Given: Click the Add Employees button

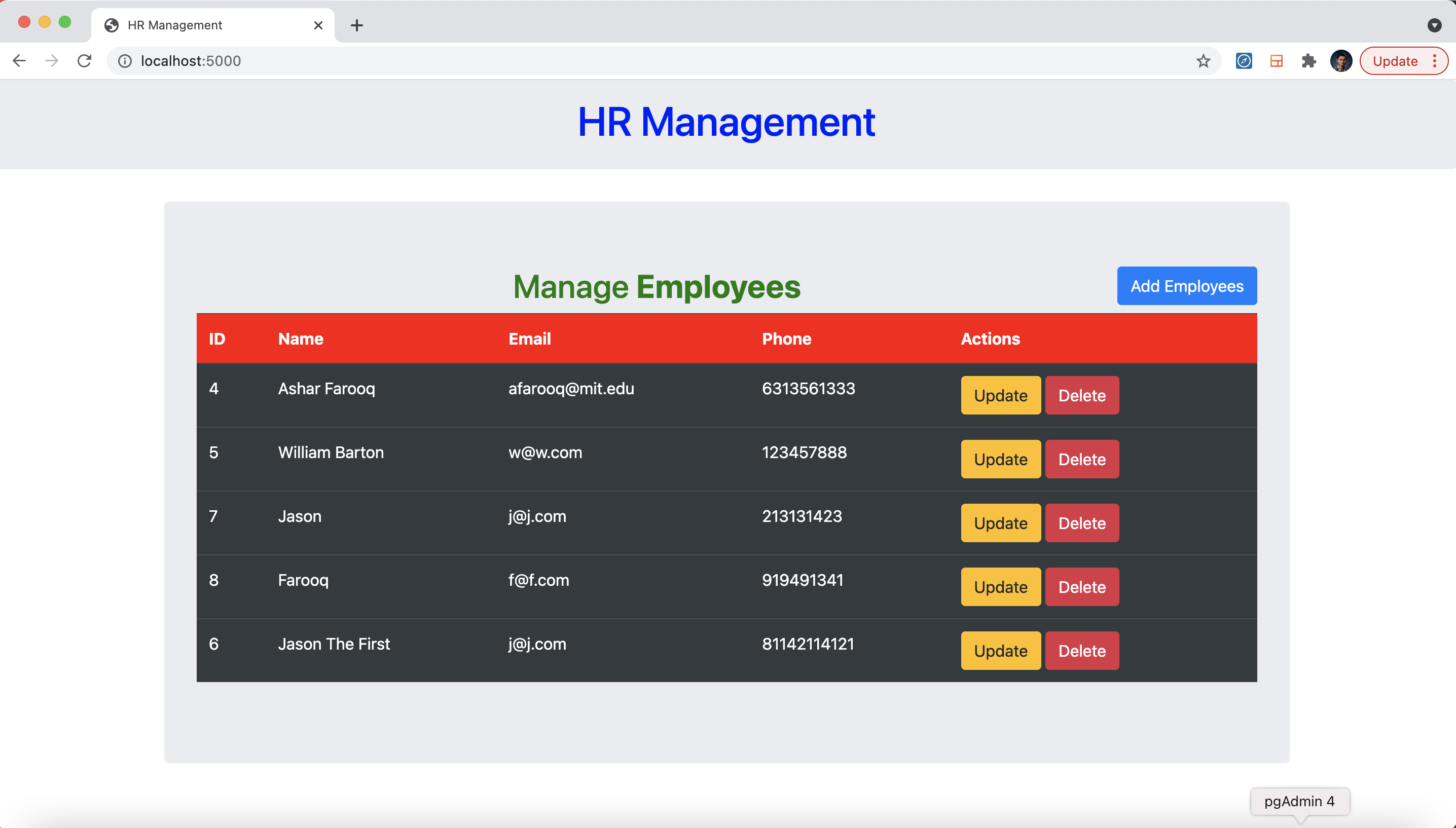Looking at the screenshot, I should (1186, 286).
